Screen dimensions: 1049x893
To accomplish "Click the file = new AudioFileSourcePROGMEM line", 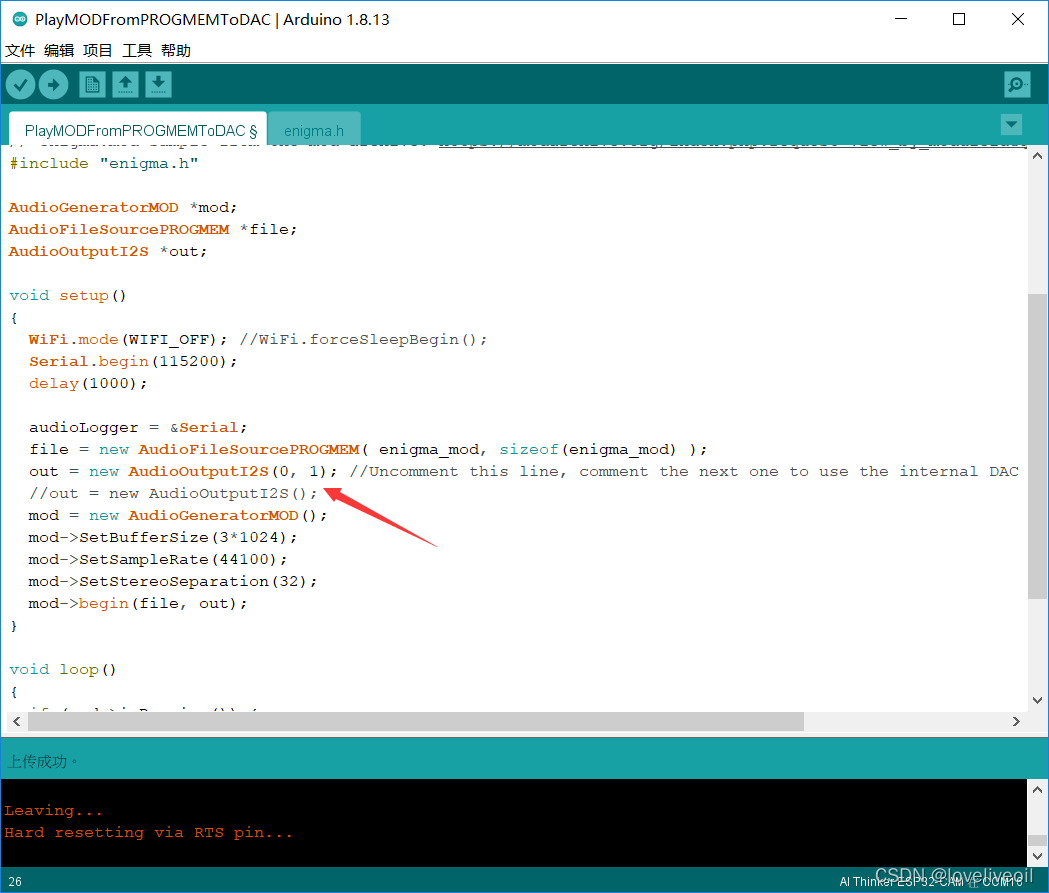I will [368, 450].
